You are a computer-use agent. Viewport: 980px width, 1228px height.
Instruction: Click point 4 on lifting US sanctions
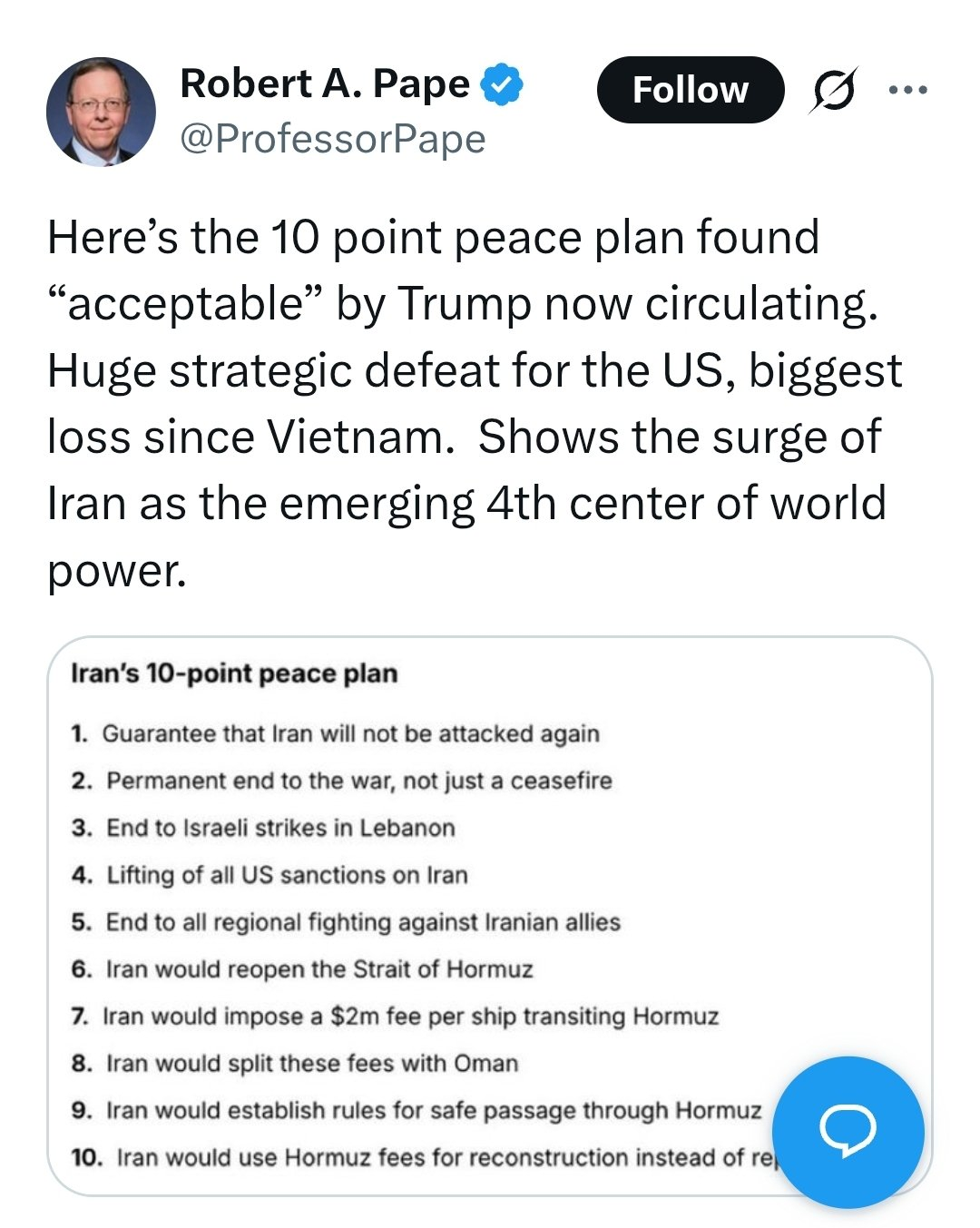click(x=287, y=875)
